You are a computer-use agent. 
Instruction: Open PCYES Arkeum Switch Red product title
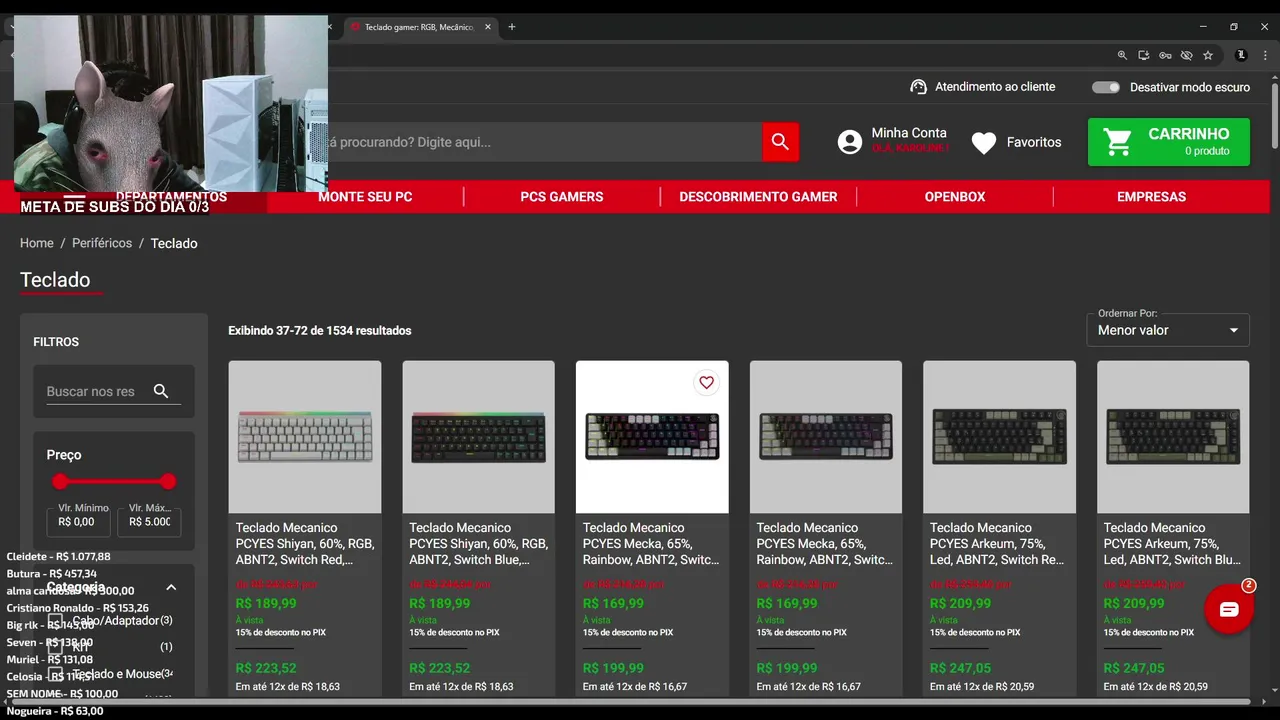tap(999, 544)
